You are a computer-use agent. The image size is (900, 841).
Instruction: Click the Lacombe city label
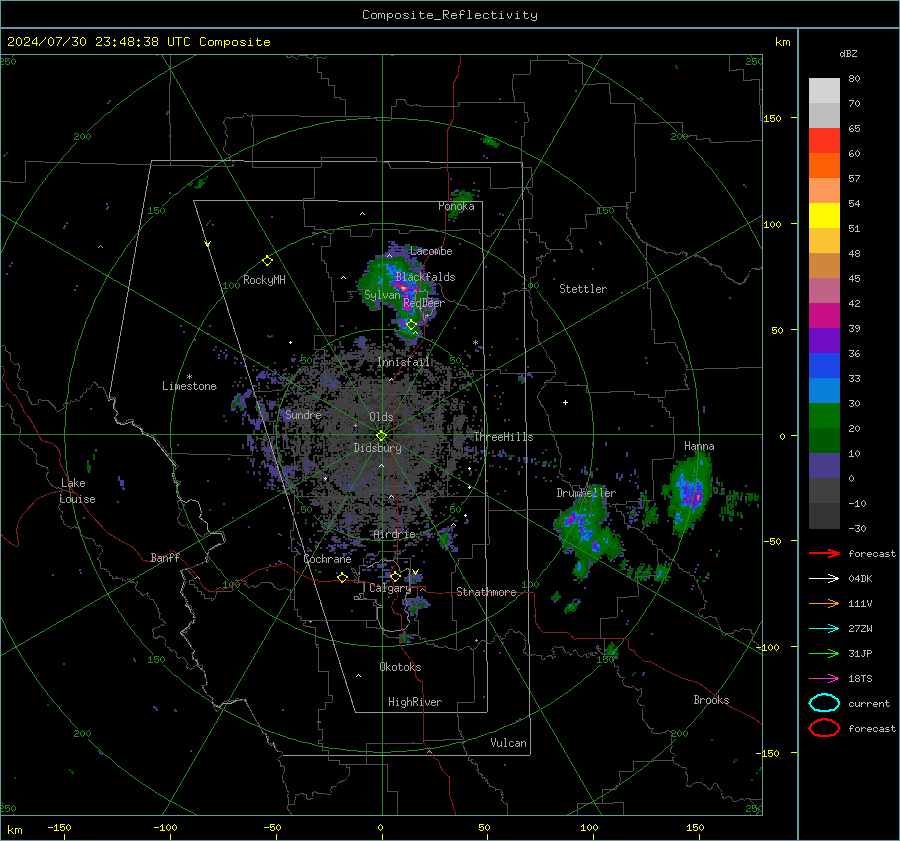(x=431, y=251)
